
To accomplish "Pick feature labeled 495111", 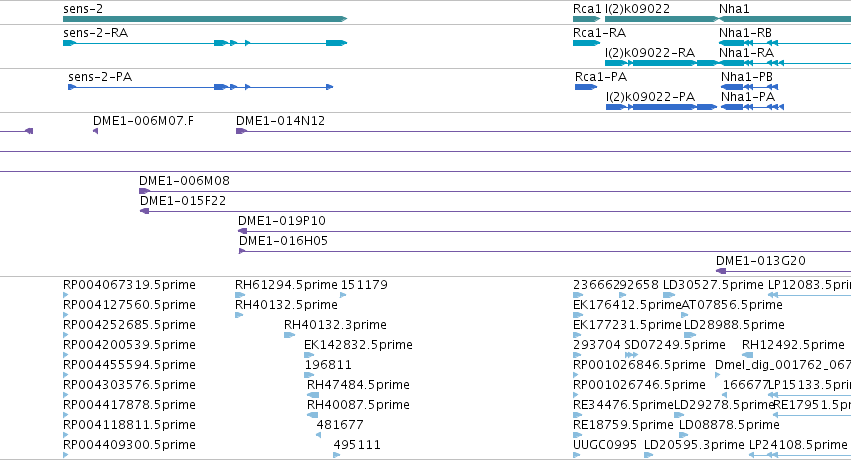I will pos(357,445).
